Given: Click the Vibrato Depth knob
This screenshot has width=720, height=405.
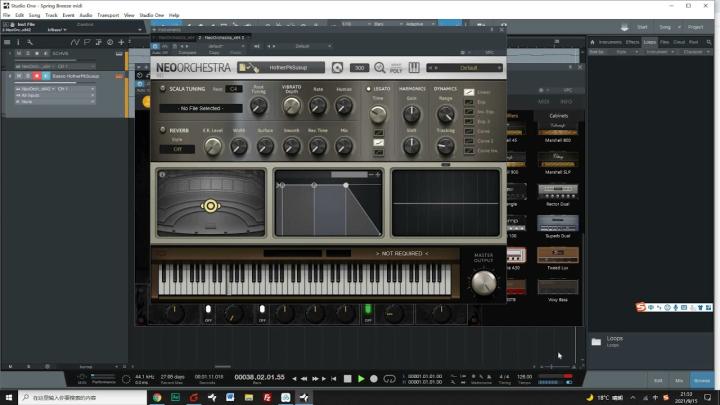Looking at the screenshot, I should [292, 106].
